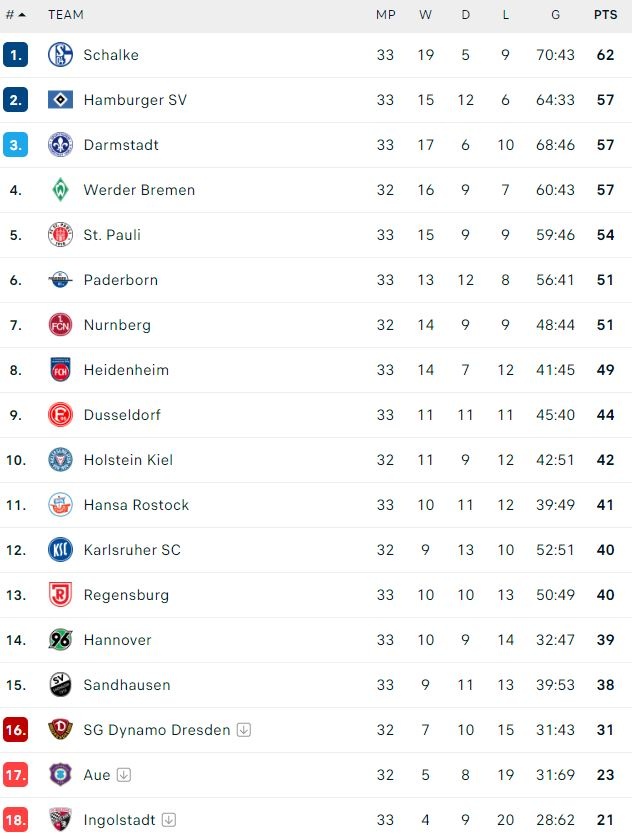
Task: Select the Dusseldorf club logo
Action: [x=60, y=415]
